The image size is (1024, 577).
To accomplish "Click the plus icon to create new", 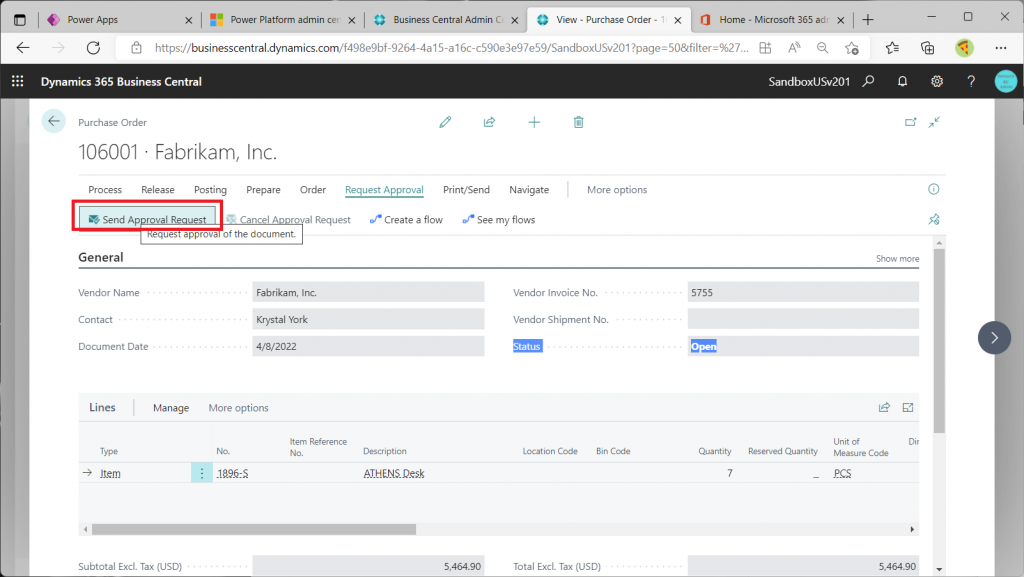I will pos(534,122).
